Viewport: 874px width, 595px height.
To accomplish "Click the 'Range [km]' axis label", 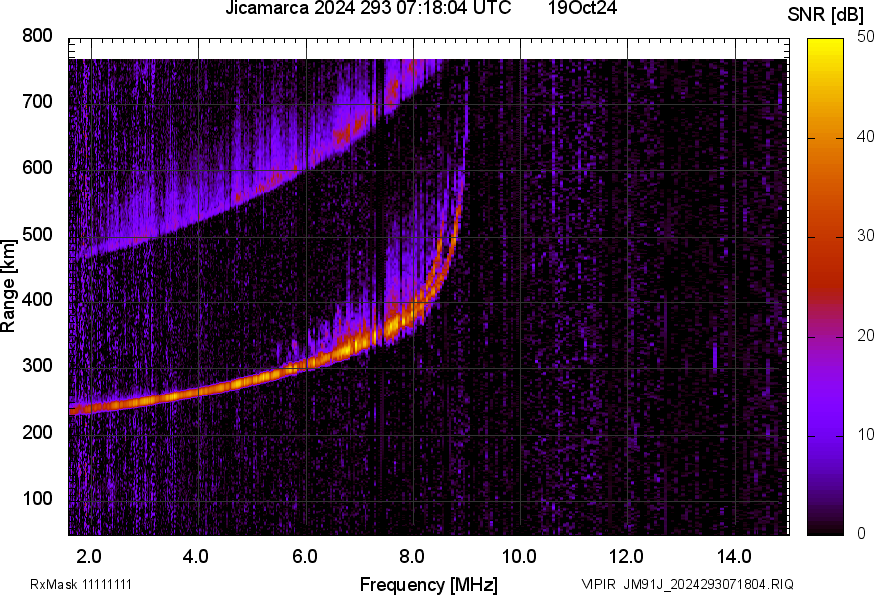I will pos(8,286).
